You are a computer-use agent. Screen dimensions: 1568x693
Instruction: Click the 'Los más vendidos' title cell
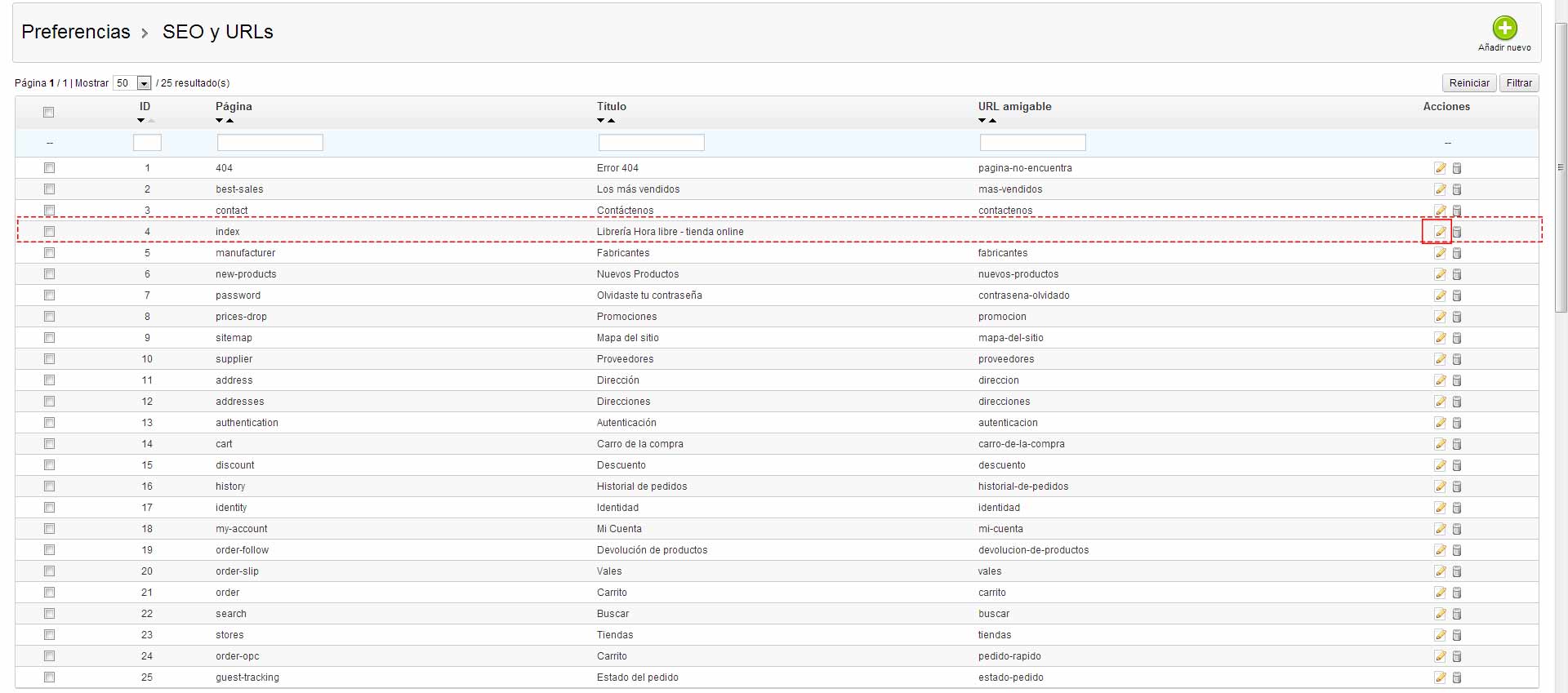639,189
